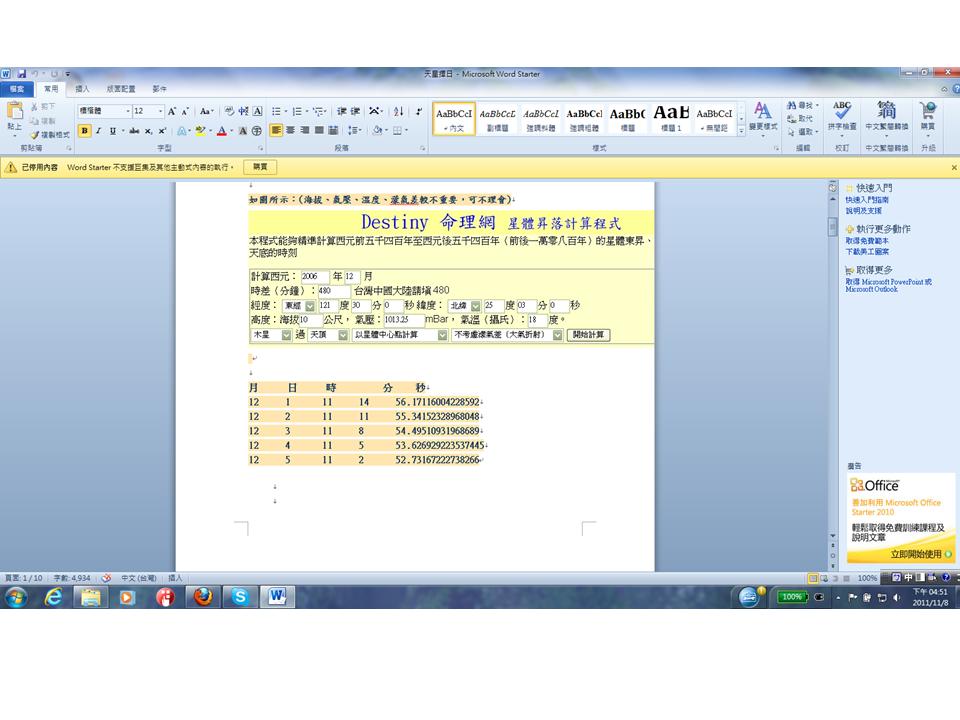The image size is (960, 720).
Task: Click the shopping cart purchase icon
Action: coord(928,115)
